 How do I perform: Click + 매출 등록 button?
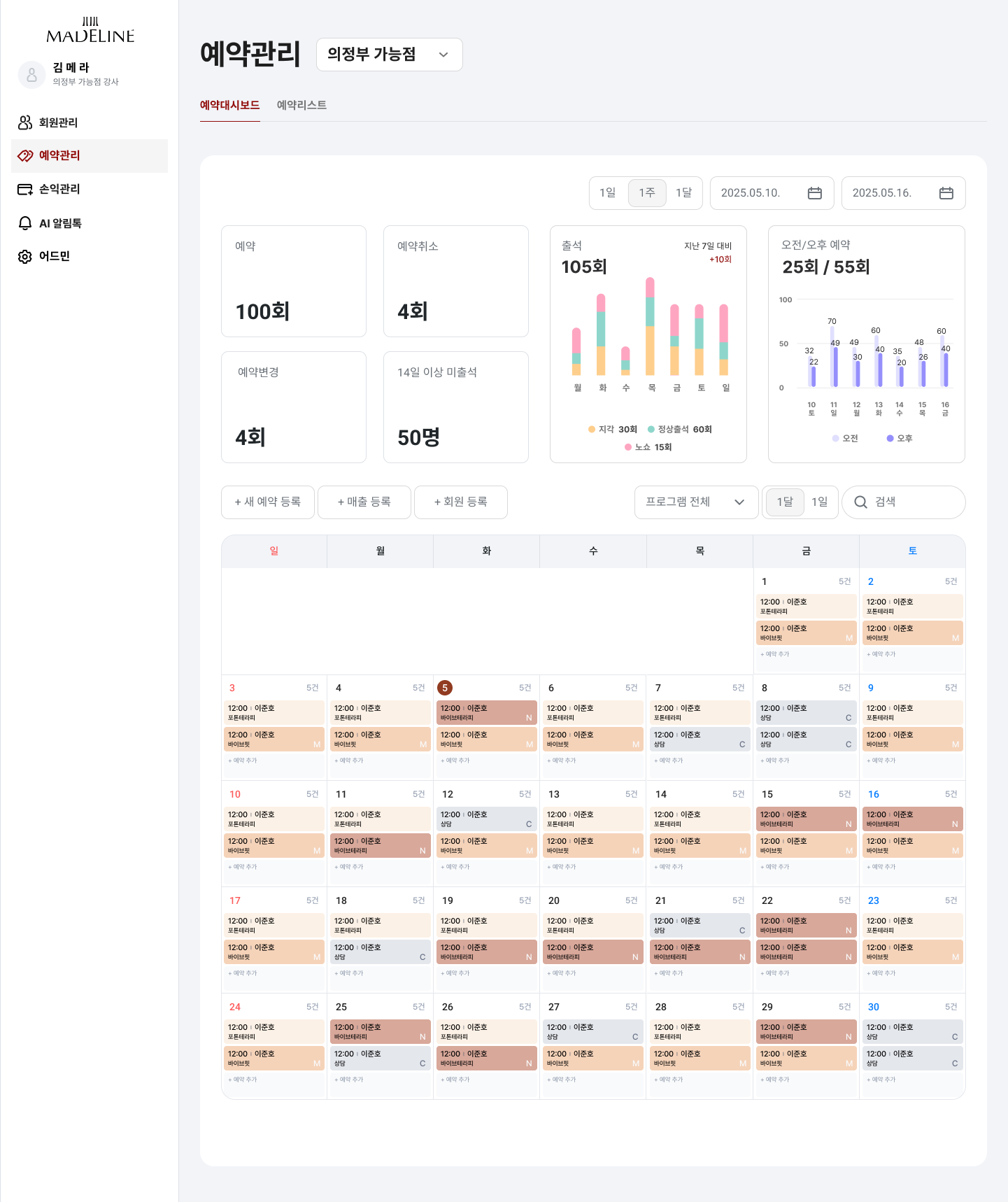364,502
